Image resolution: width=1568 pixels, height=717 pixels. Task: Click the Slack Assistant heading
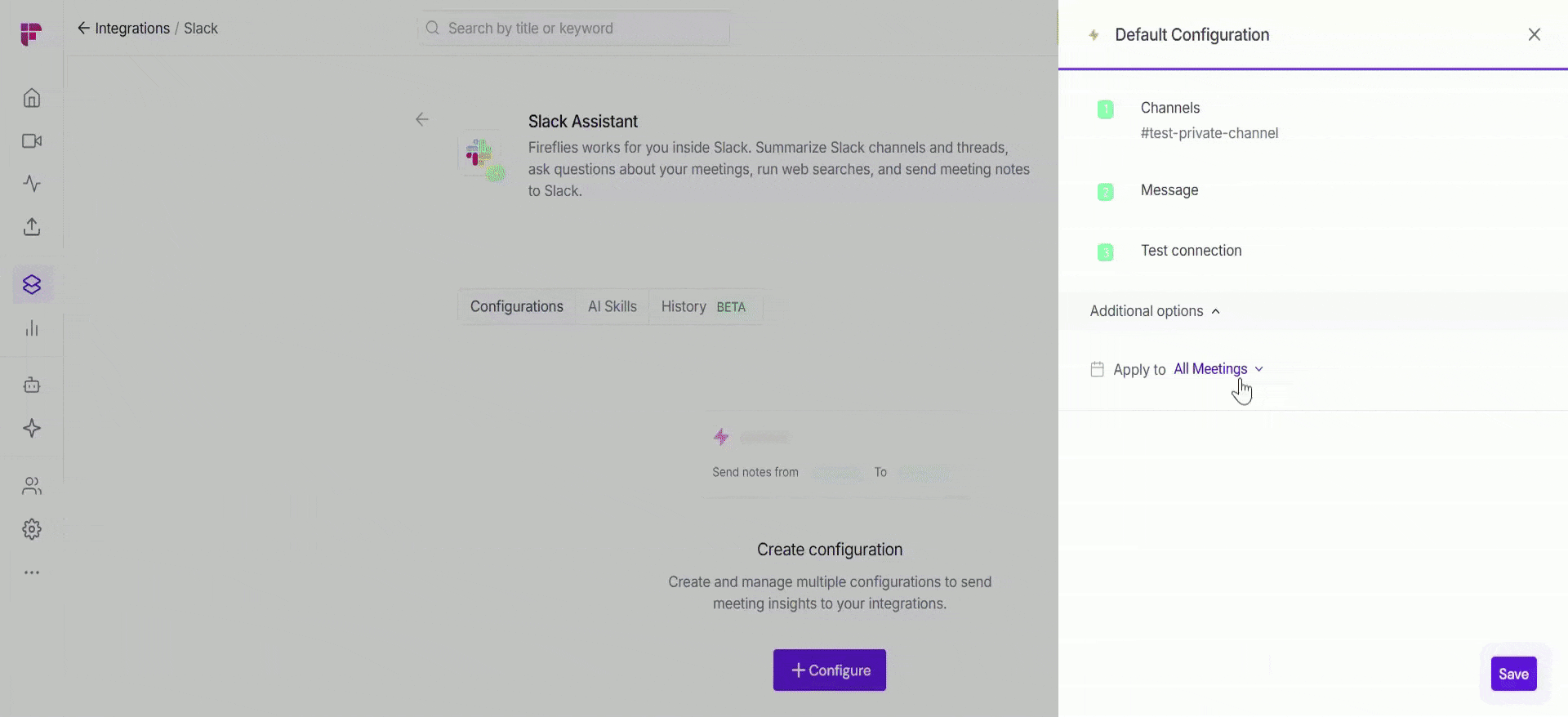[583, 122]
